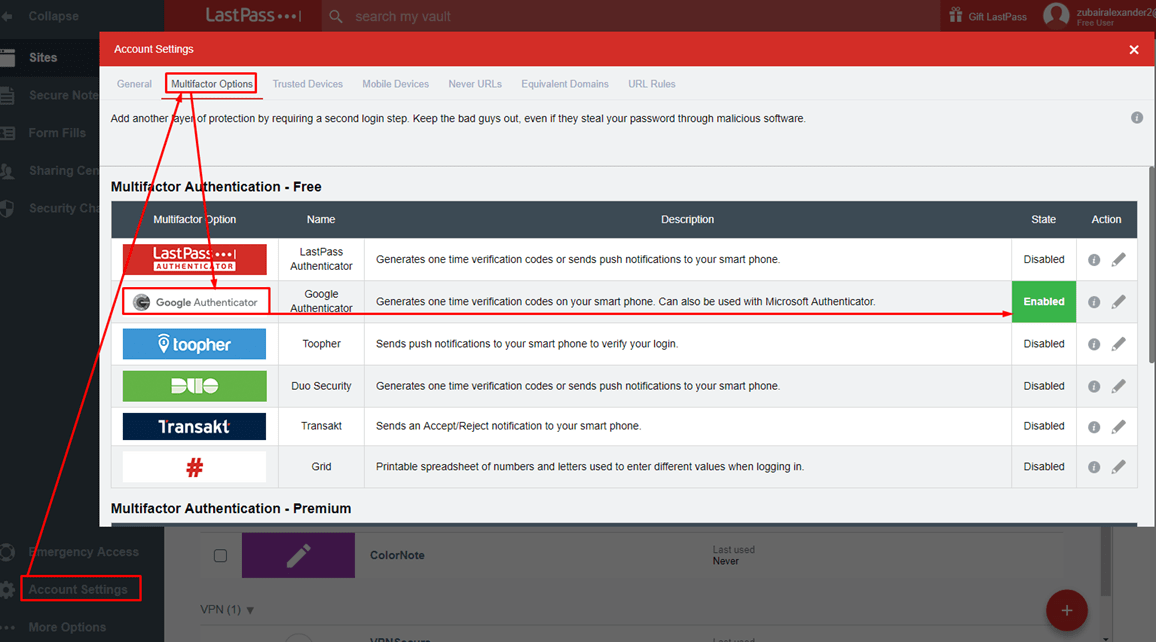Open the Multifactor Options tab

point(212,84)
